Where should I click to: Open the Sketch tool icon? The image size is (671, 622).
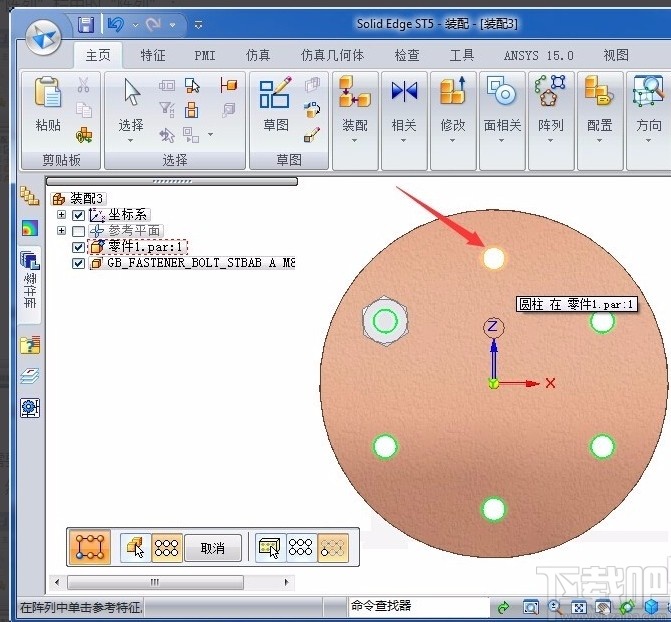click(x=276, y=92)
